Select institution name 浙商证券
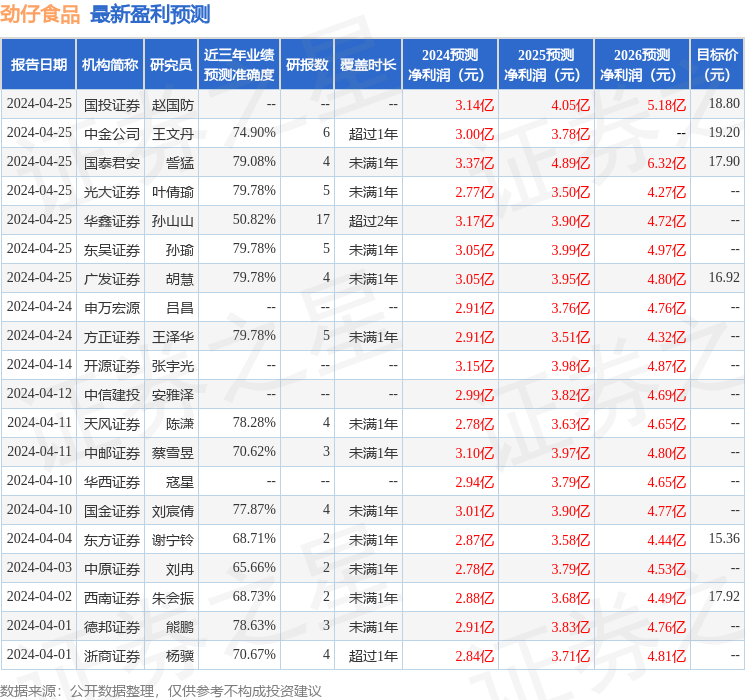The image size is (745, 700). [x=112, y=656]
